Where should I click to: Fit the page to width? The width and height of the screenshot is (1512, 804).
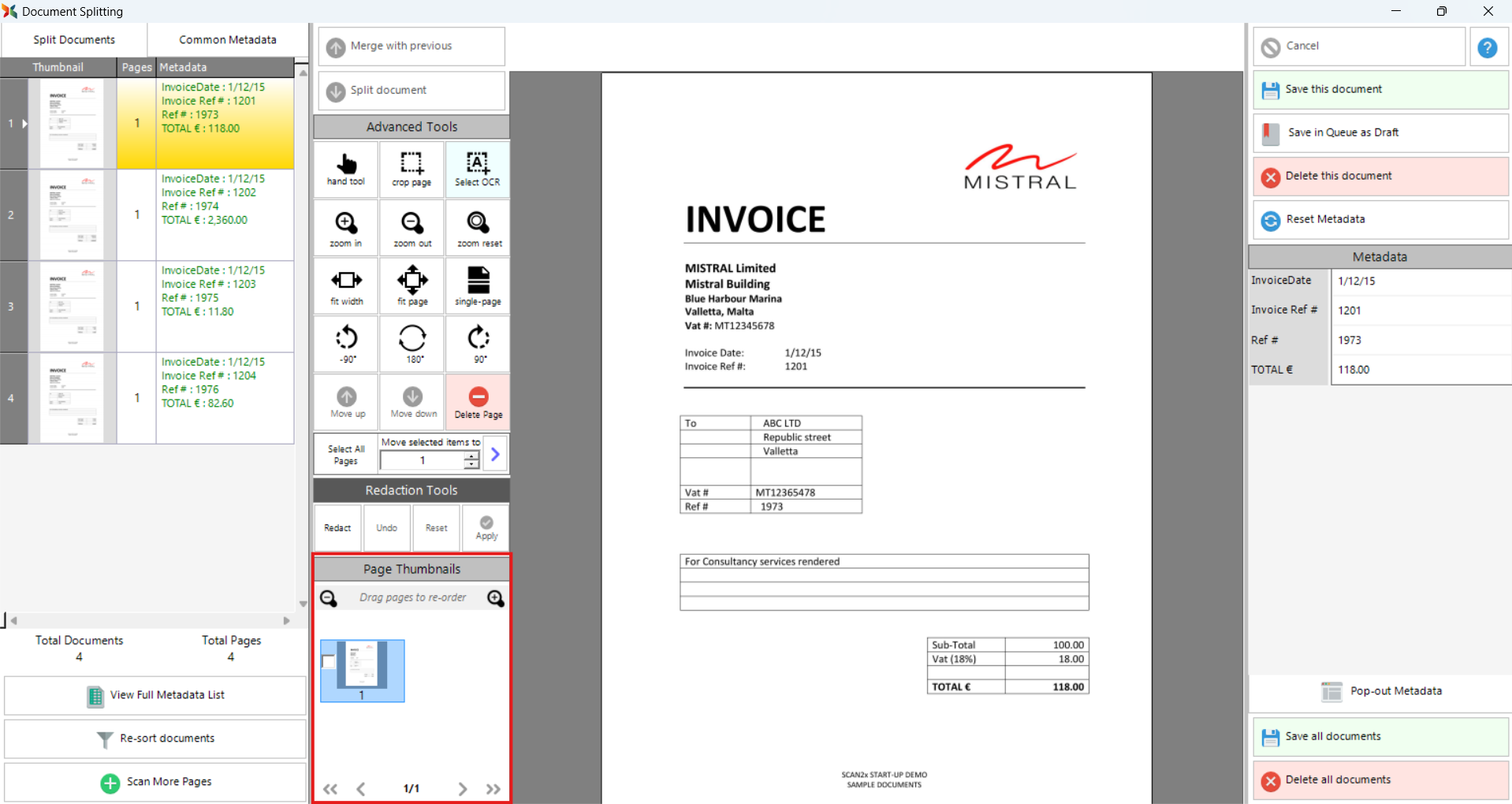click(x=346, y=285)
